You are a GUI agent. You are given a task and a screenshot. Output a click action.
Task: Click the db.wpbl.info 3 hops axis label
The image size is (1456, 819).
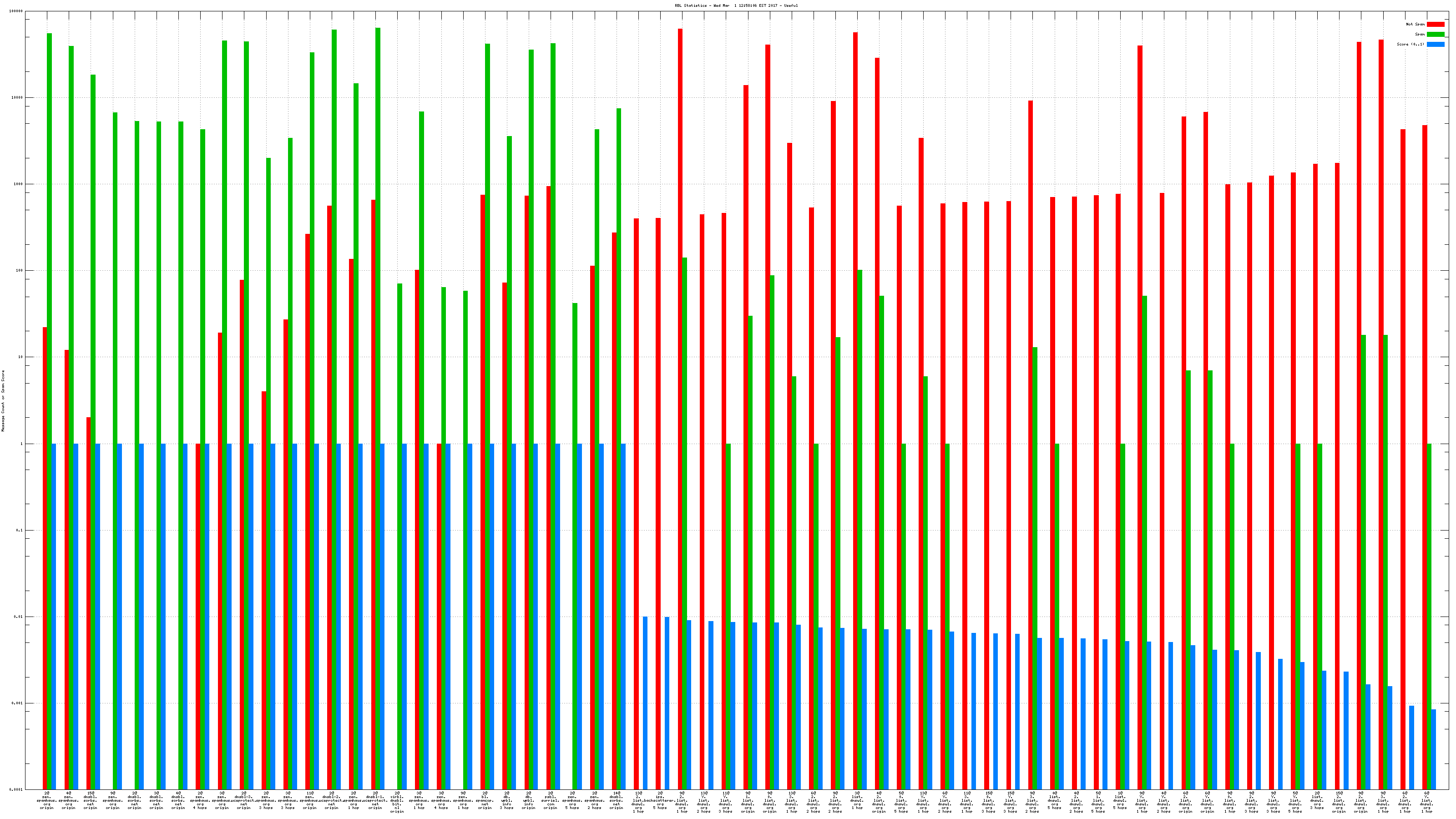(506, 800)
